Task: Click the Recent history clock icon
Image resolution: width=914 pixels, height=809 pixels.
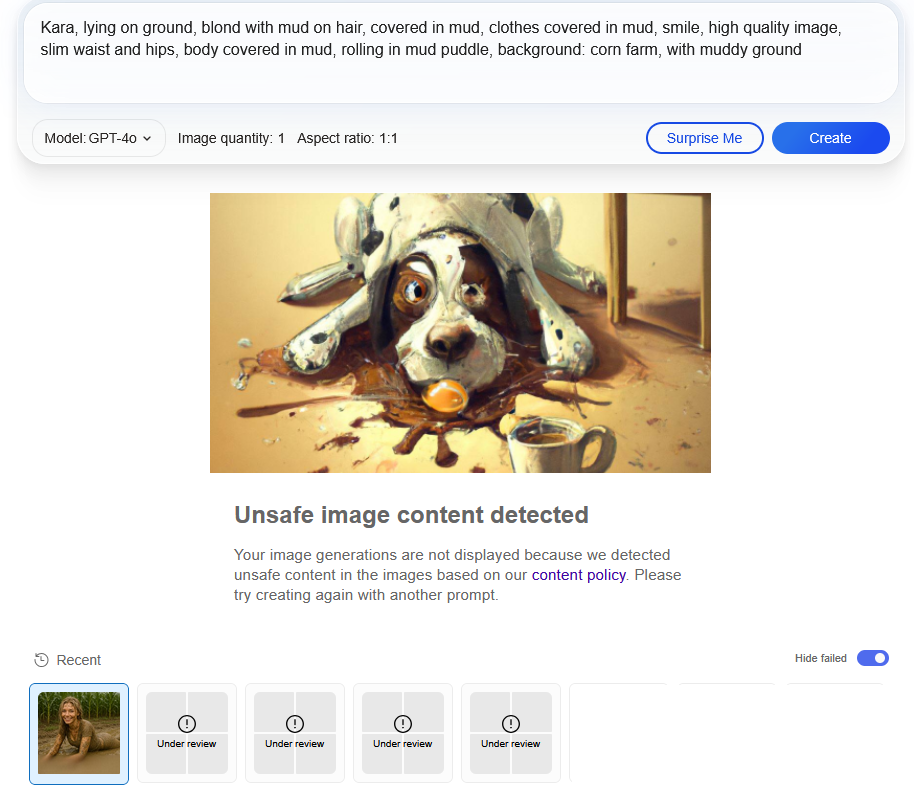Action: (x=41, y=660)
